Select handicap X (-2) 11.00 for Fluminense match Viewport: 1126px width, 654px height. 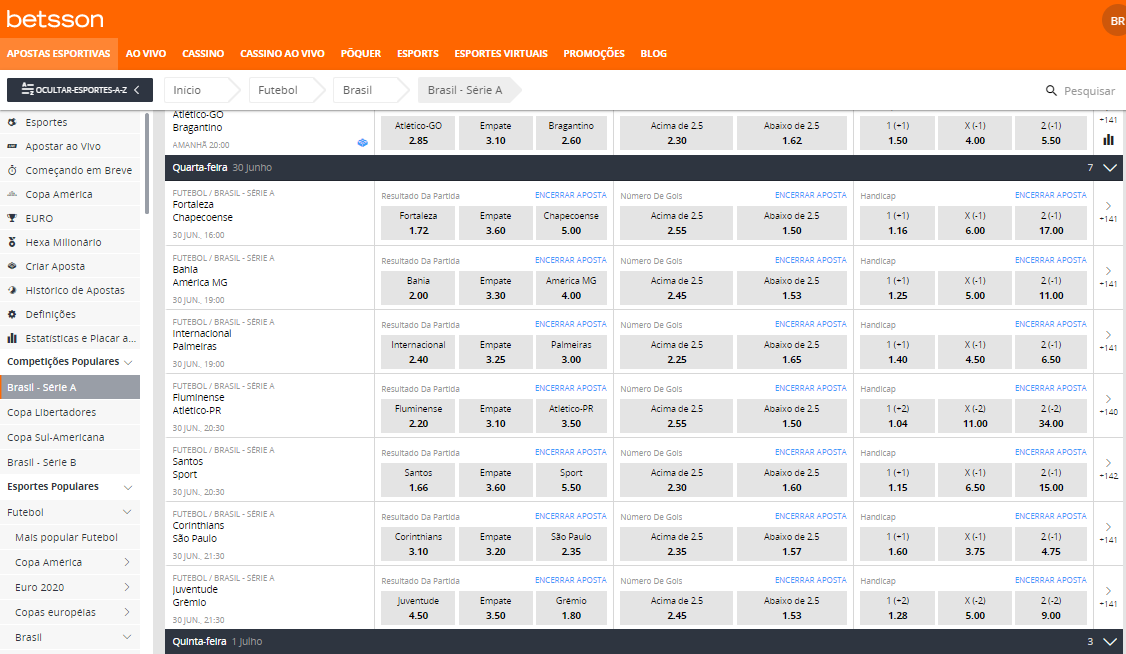(974, 416)
